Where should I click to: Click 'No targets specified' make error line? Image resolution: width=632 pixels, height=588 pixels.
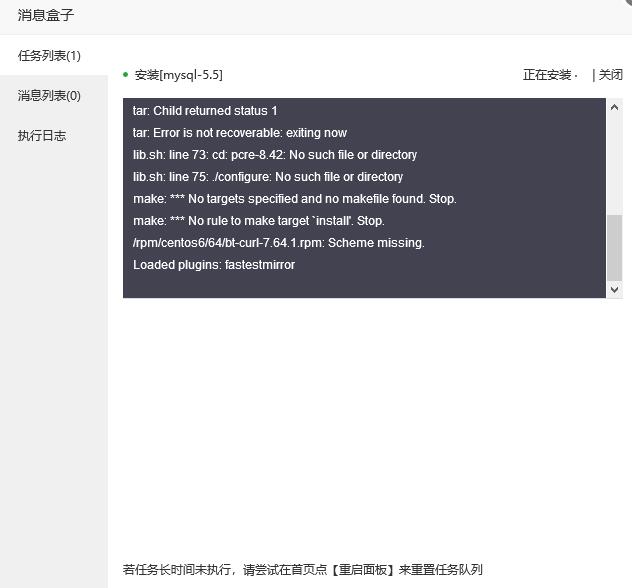coord(295,199)
